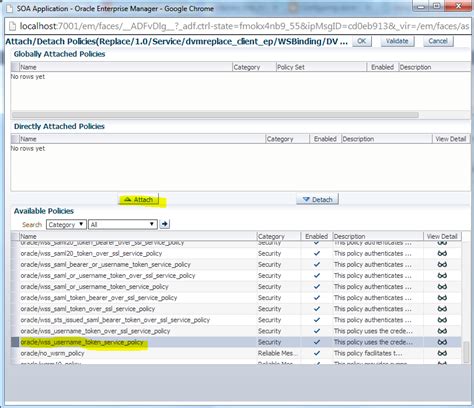474x408 pixels.
Task: Click Enabled header in Available Policies table
Action: click(317, 236)
